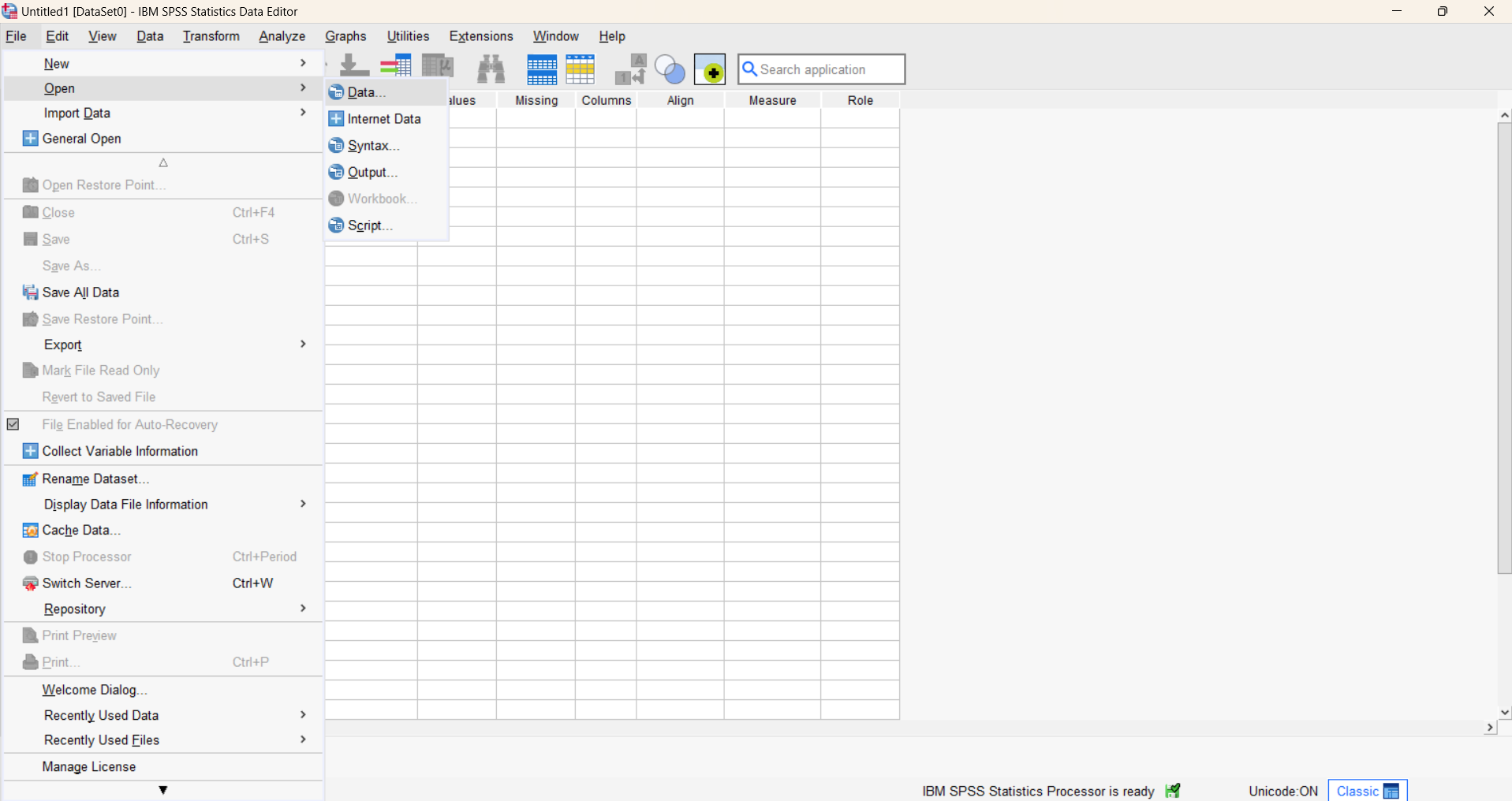Expand the New submenu
This screenshot has width=1512, height=801.
point(163,63)
